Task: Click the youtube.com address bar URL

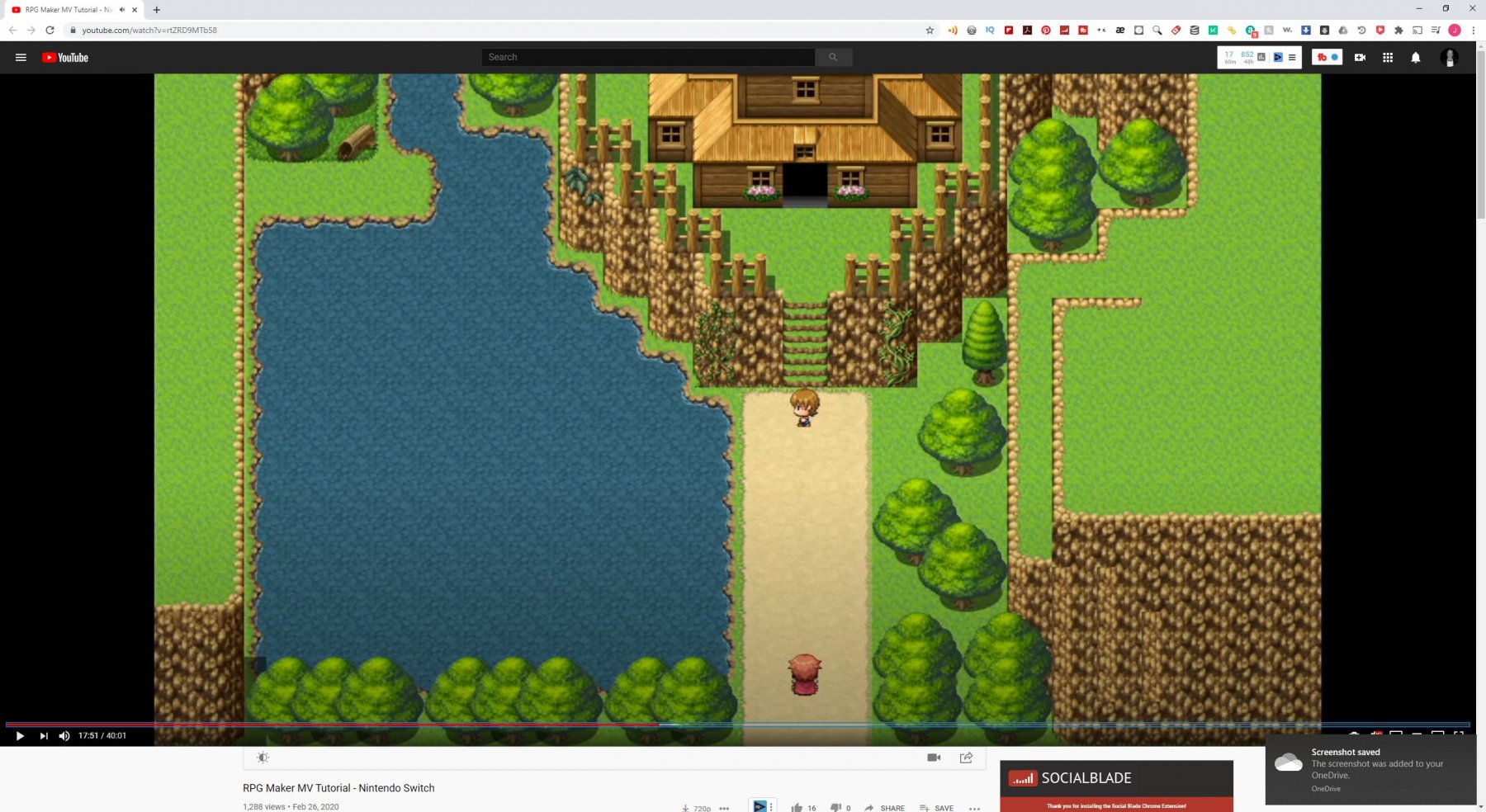Action: pyautogui.click(x=149, y=30)
